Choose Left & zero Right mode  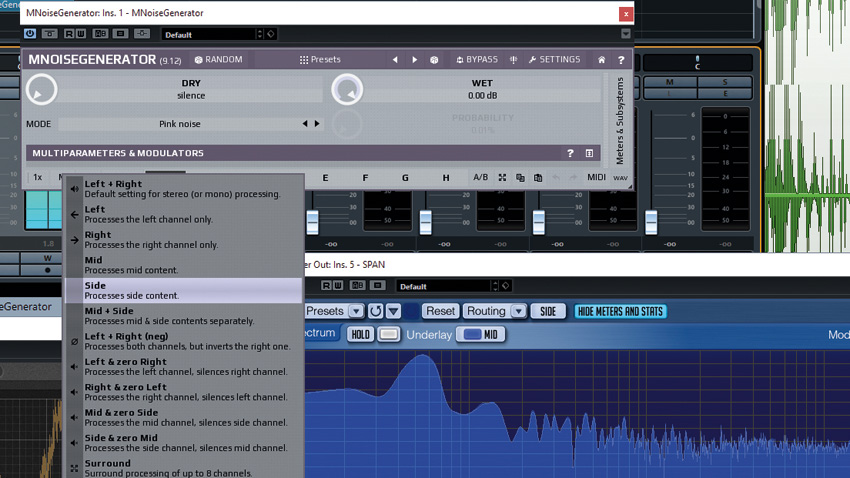[184, 367]
